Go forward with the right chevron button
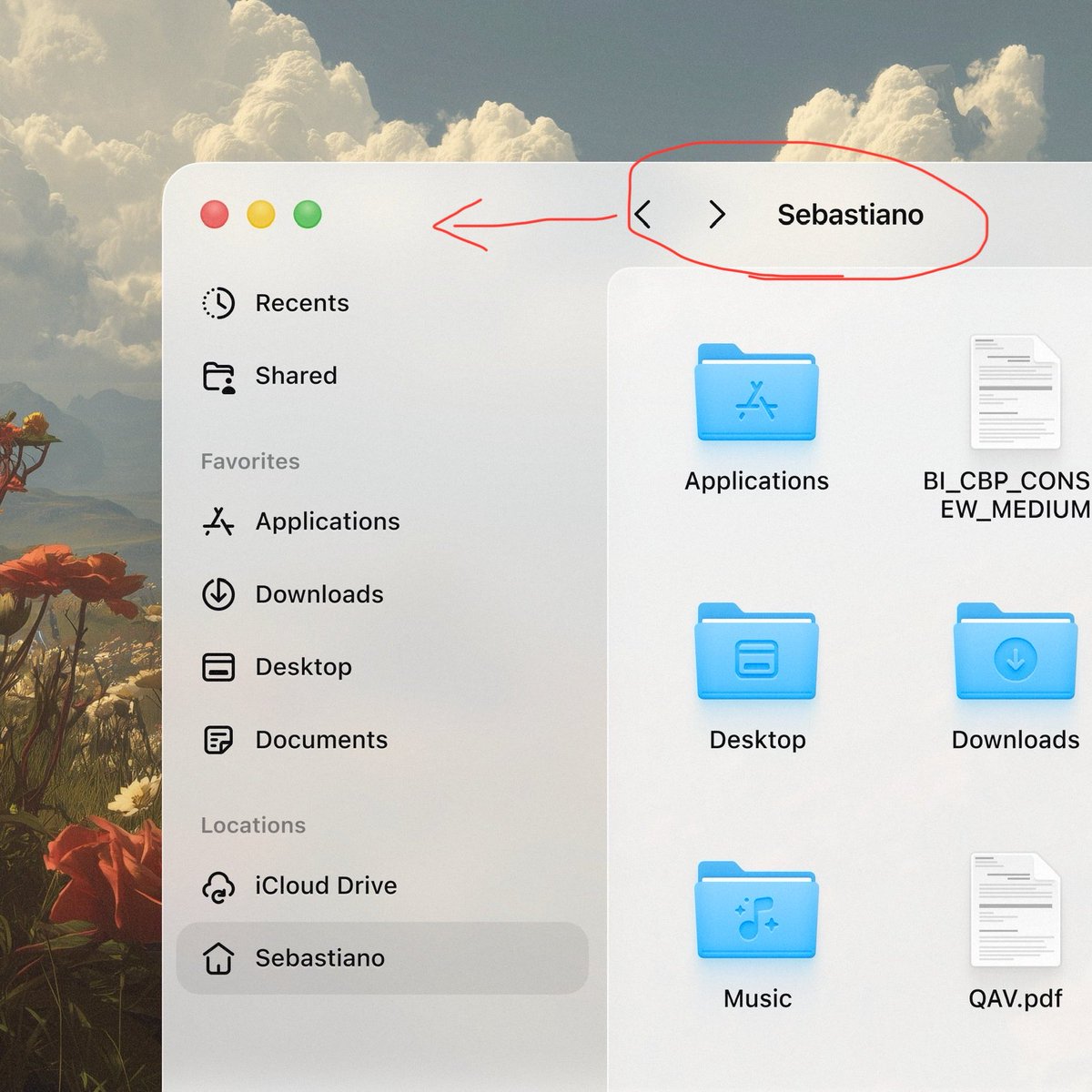The width and height of the screenshot is (1092, 1092). (717, 215)
